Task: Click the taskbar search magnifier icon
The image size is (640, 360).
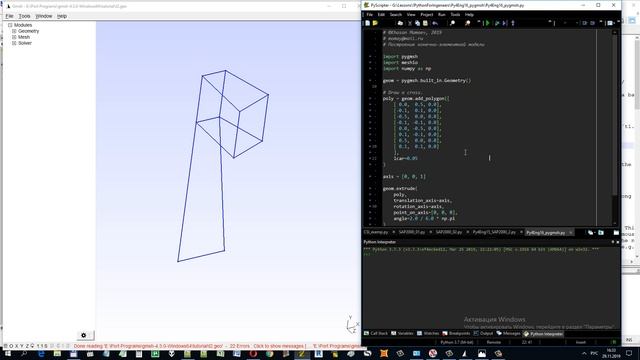Action: point(24,353)
